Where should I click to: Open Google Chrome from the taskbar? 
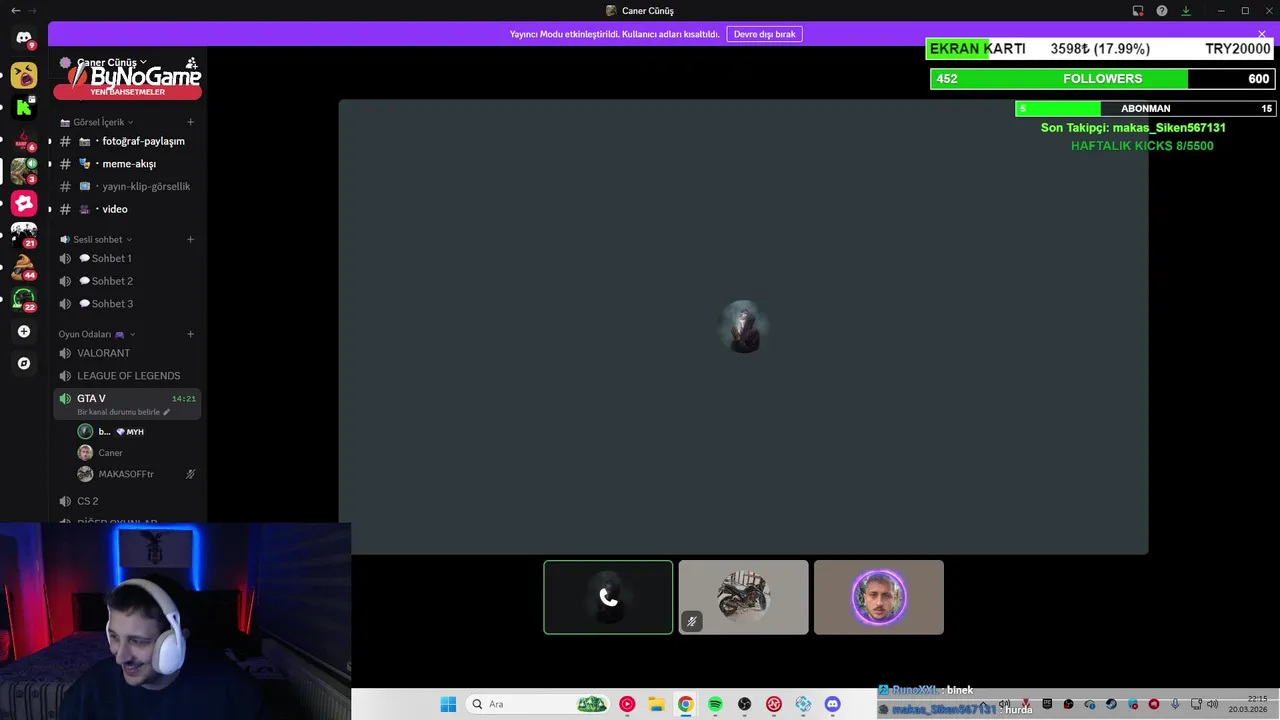click(x=685, y=704)
